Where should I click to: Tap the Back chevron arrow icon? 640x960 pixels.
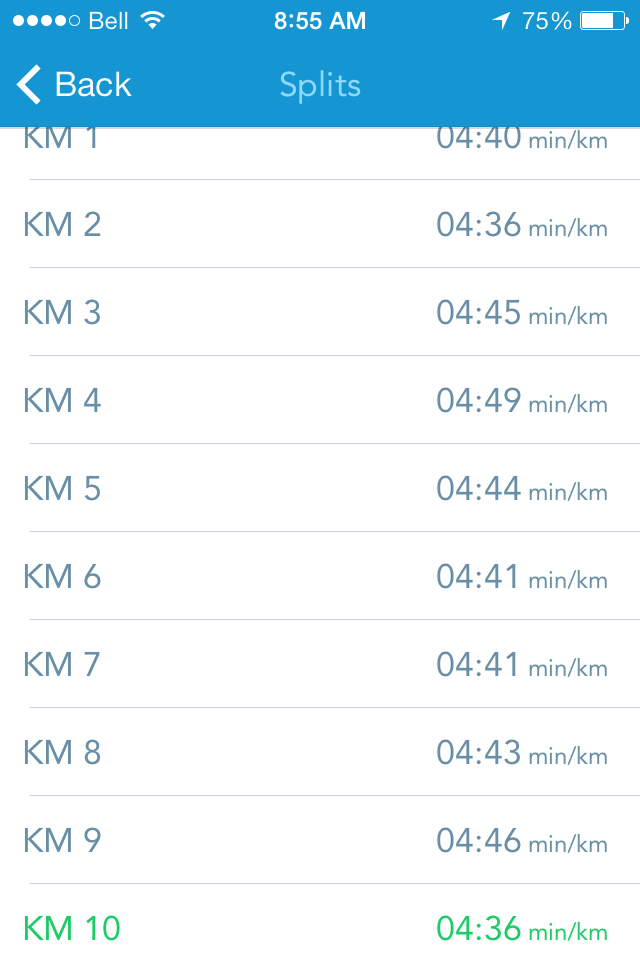click(29, 85)
